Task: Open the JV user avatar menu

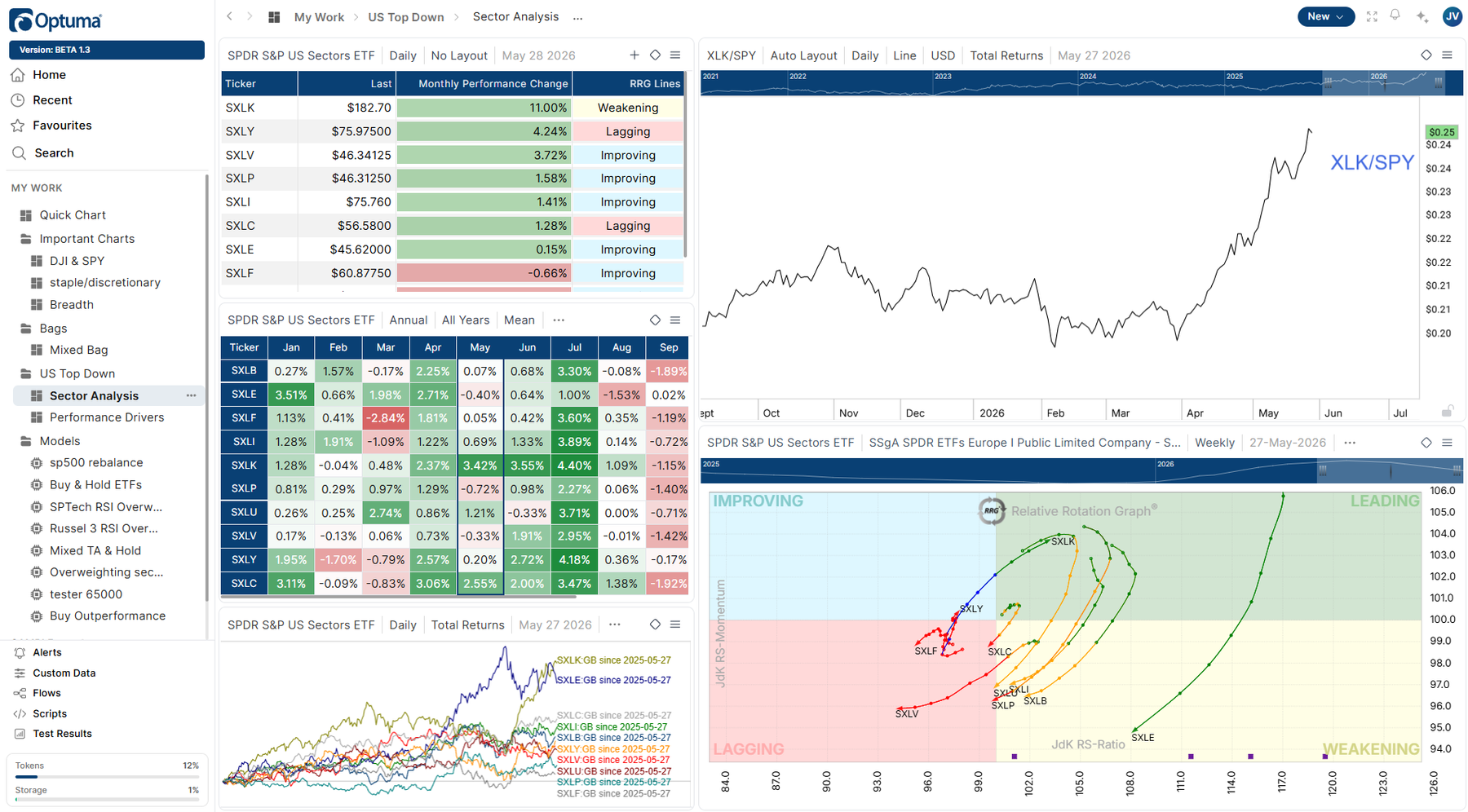Action: [x=1452, y=16]
